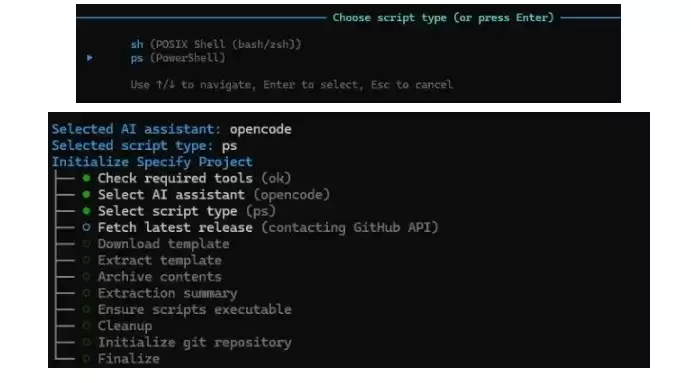This screenshot has height=383, width=691.
Task: Click the navigation hint text line
Action: click(291, 85)
